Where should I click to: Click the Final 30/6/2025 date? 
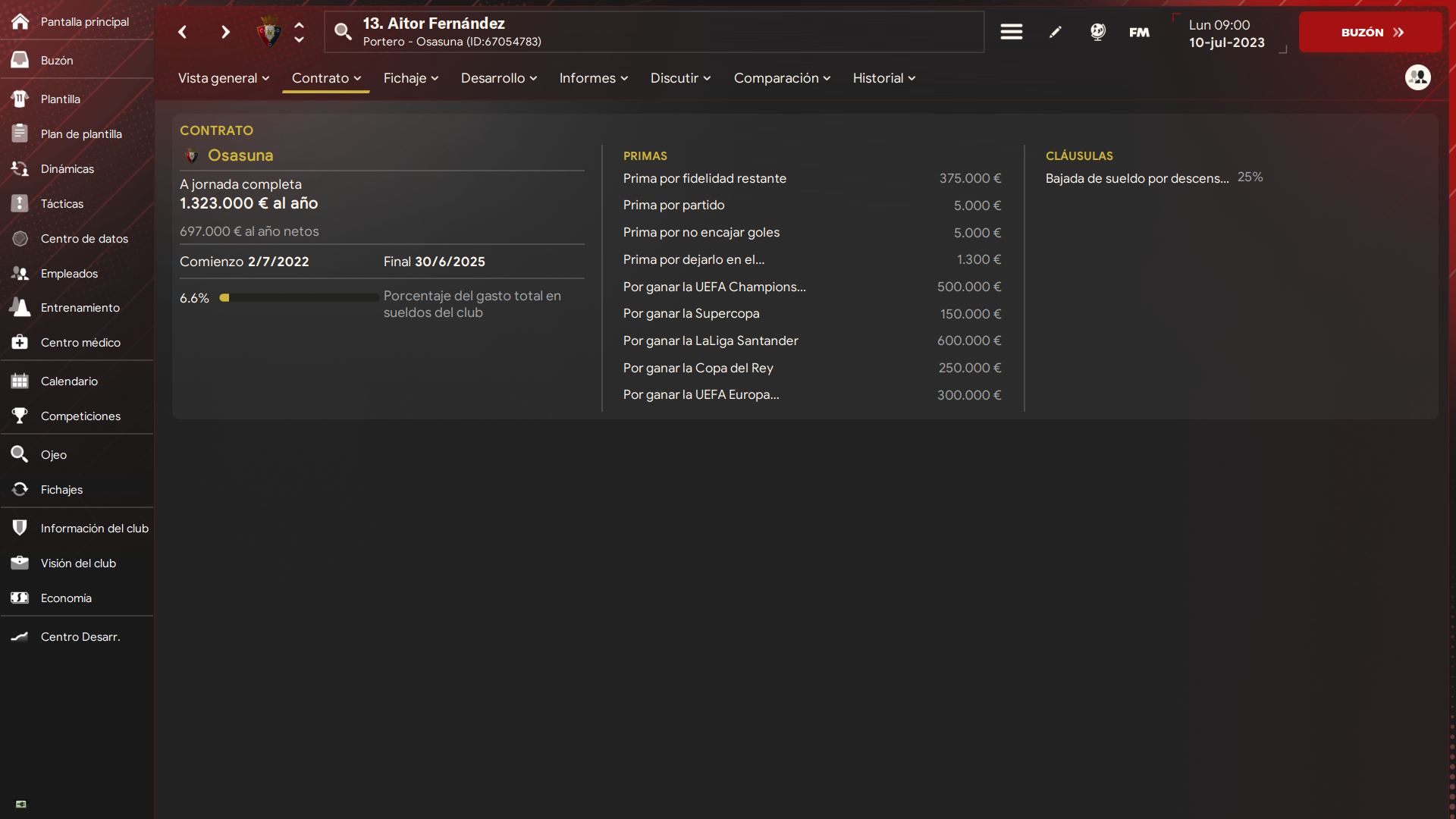[x=434, y=262]
